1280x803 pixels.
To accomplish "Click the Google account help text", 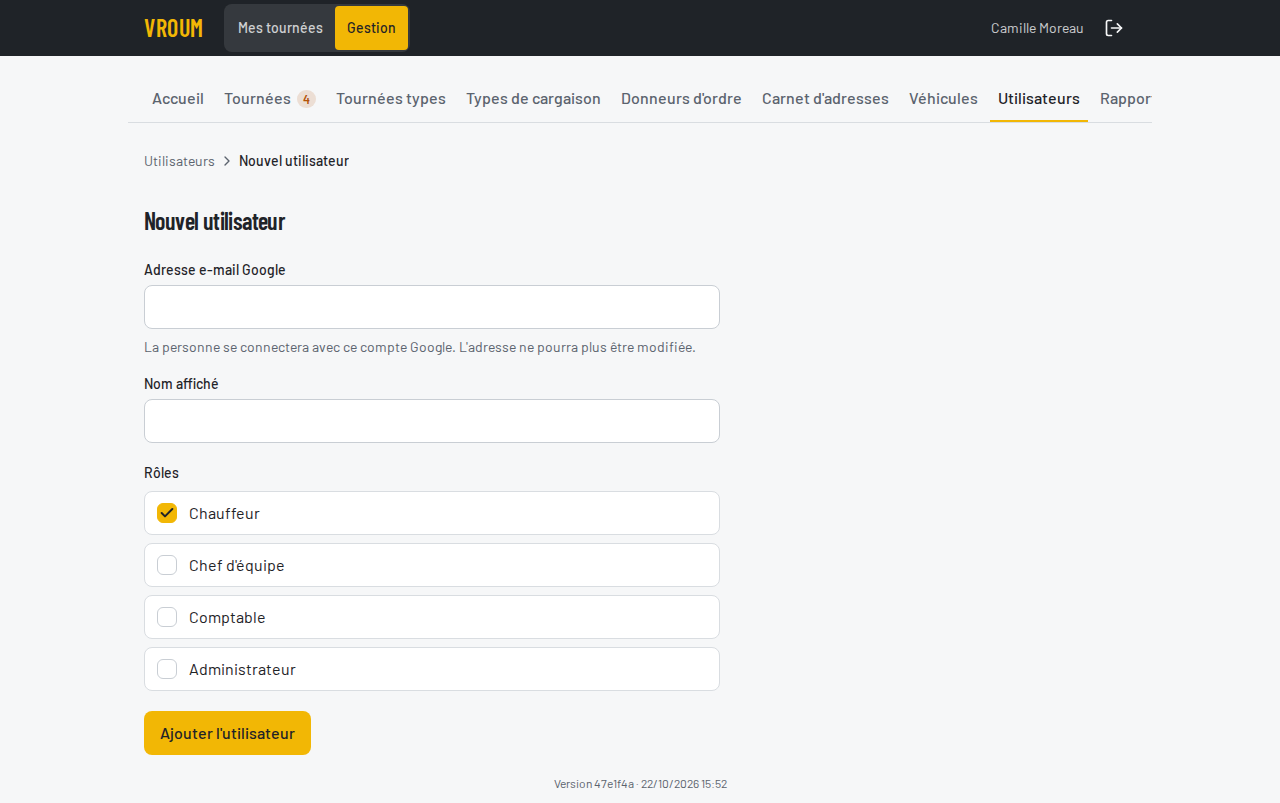I will [x=419, y=348].
